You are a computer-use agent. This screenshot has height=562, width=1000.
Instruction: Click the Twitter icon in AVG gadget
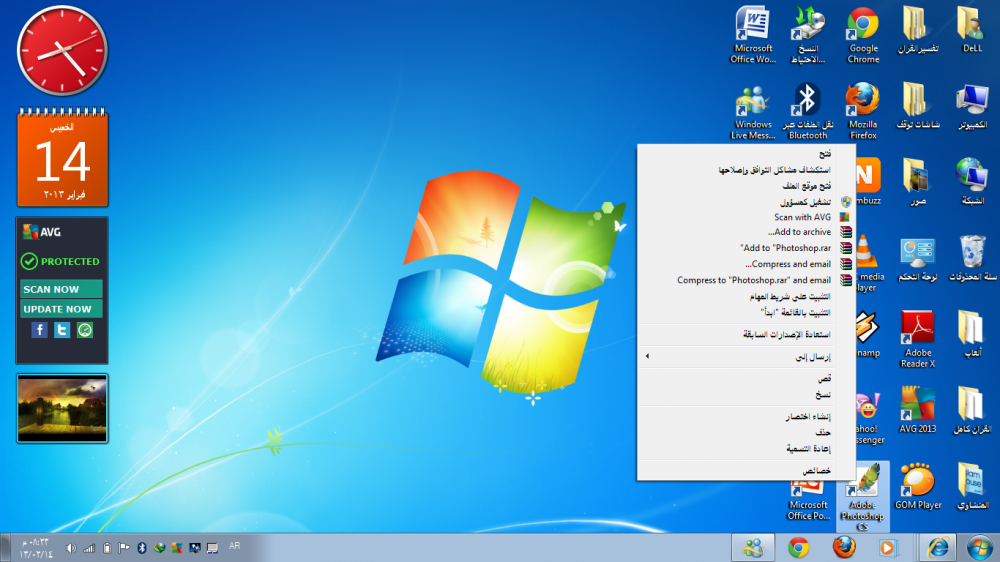coord(62,329)
